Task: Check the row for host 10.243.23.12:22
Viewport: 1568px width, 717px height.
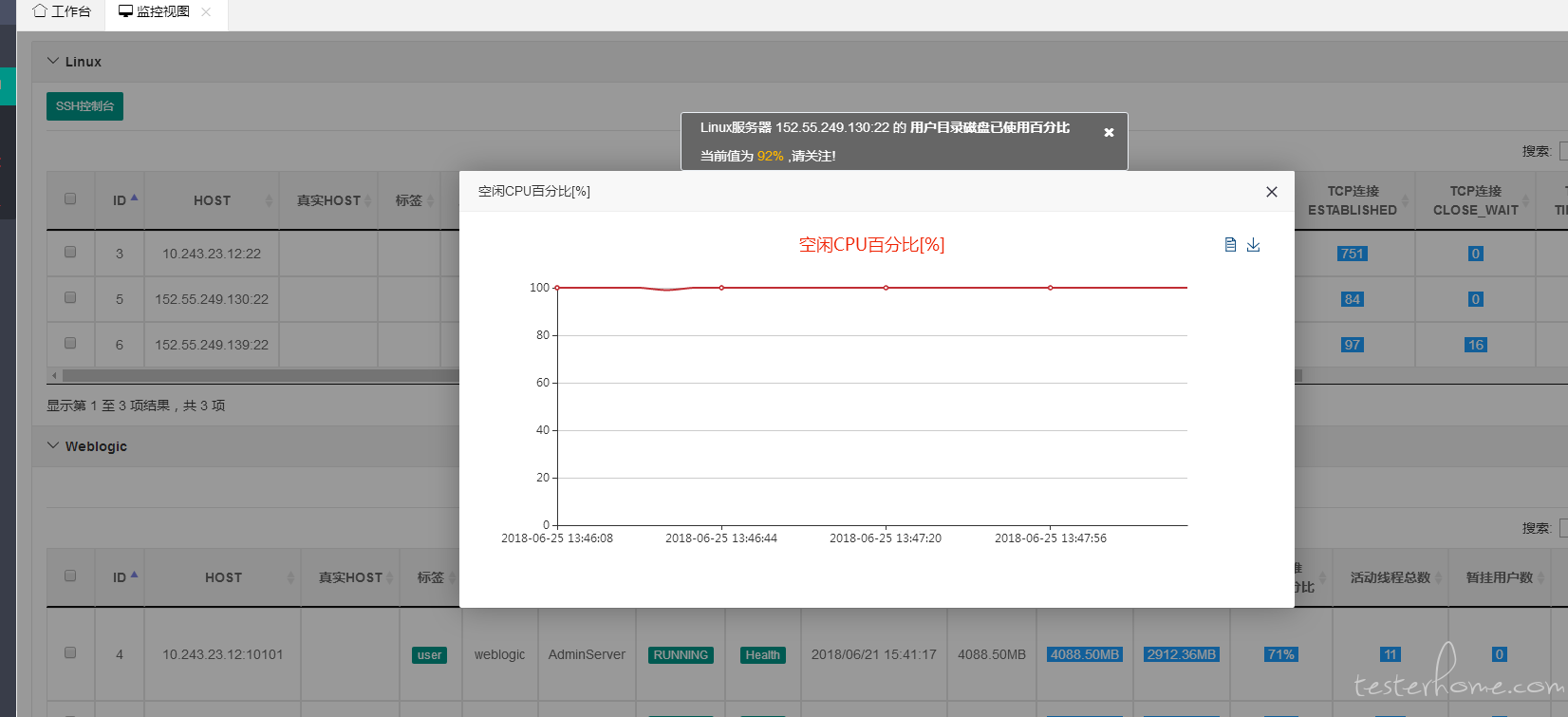Action: 70,252
